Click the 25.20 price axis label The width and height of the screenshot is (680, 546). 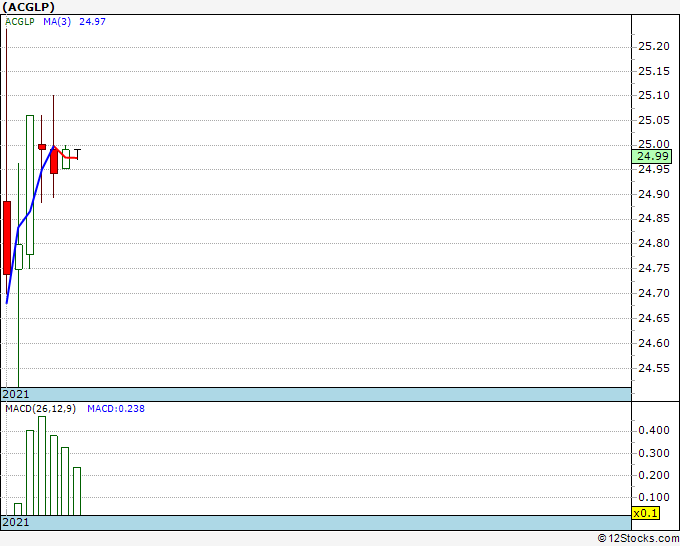(x=654, y=46)
